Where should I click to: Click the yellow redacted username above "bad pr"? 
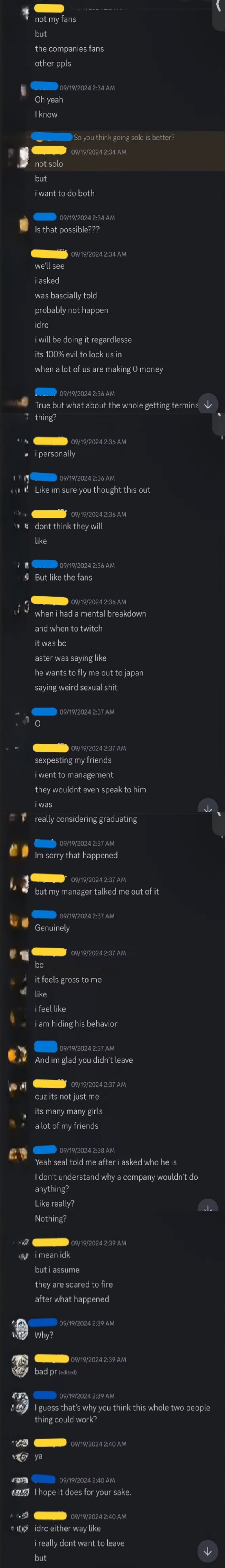[52, 1358]
